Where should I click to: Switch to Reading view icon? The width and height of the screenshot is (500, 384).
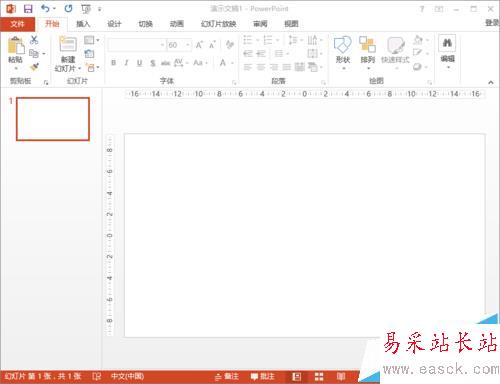tap(341, 377)
